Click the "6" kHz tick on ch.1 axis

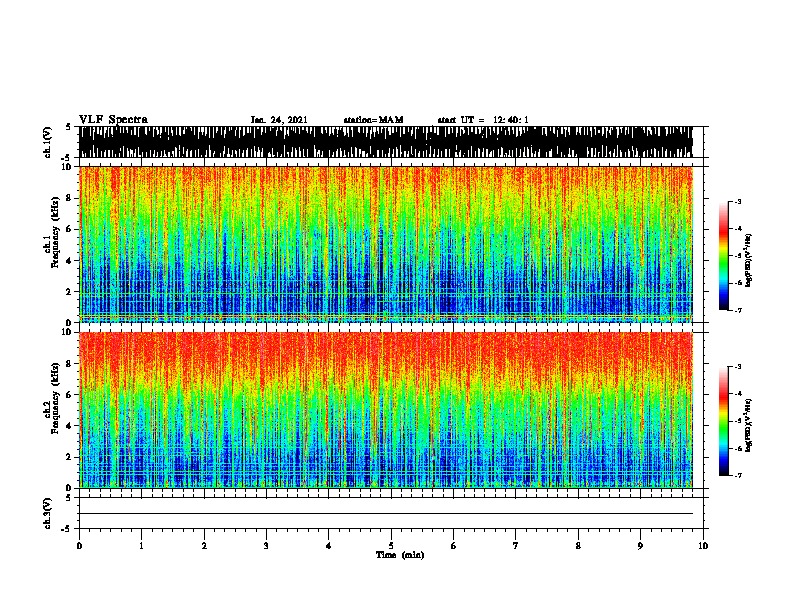[x=70, y=229]
